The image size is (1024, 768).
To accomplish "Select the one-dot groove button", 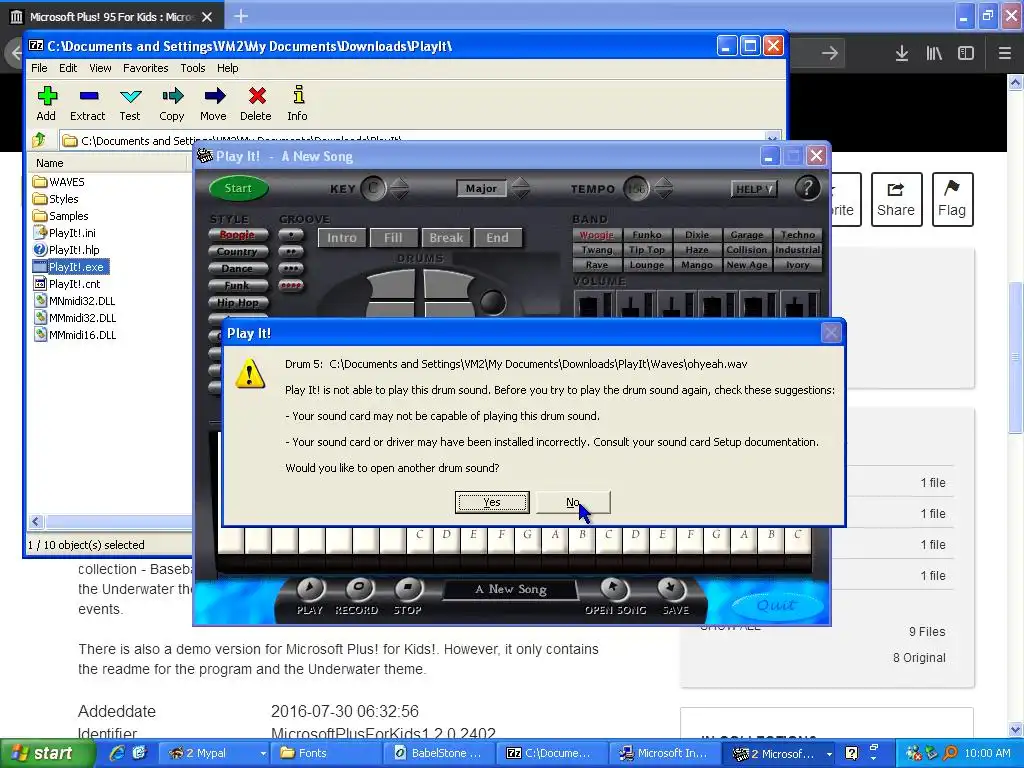I will [291, 234].
